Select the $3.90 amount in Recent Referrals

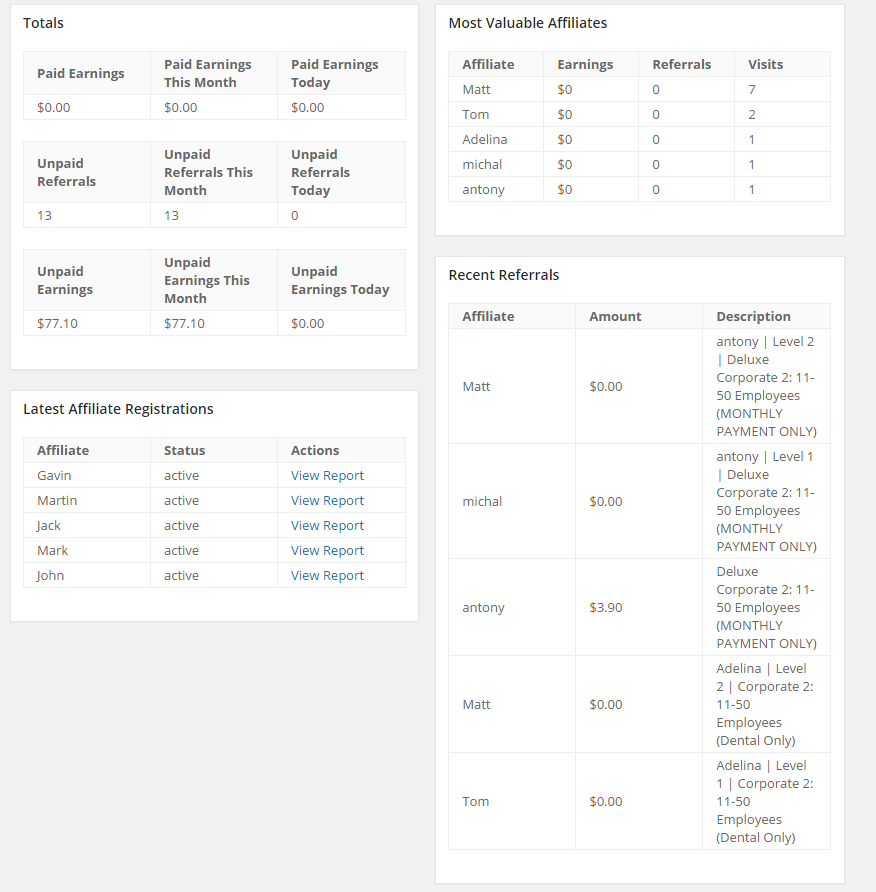pyautogui.click(x=605, y=607)
